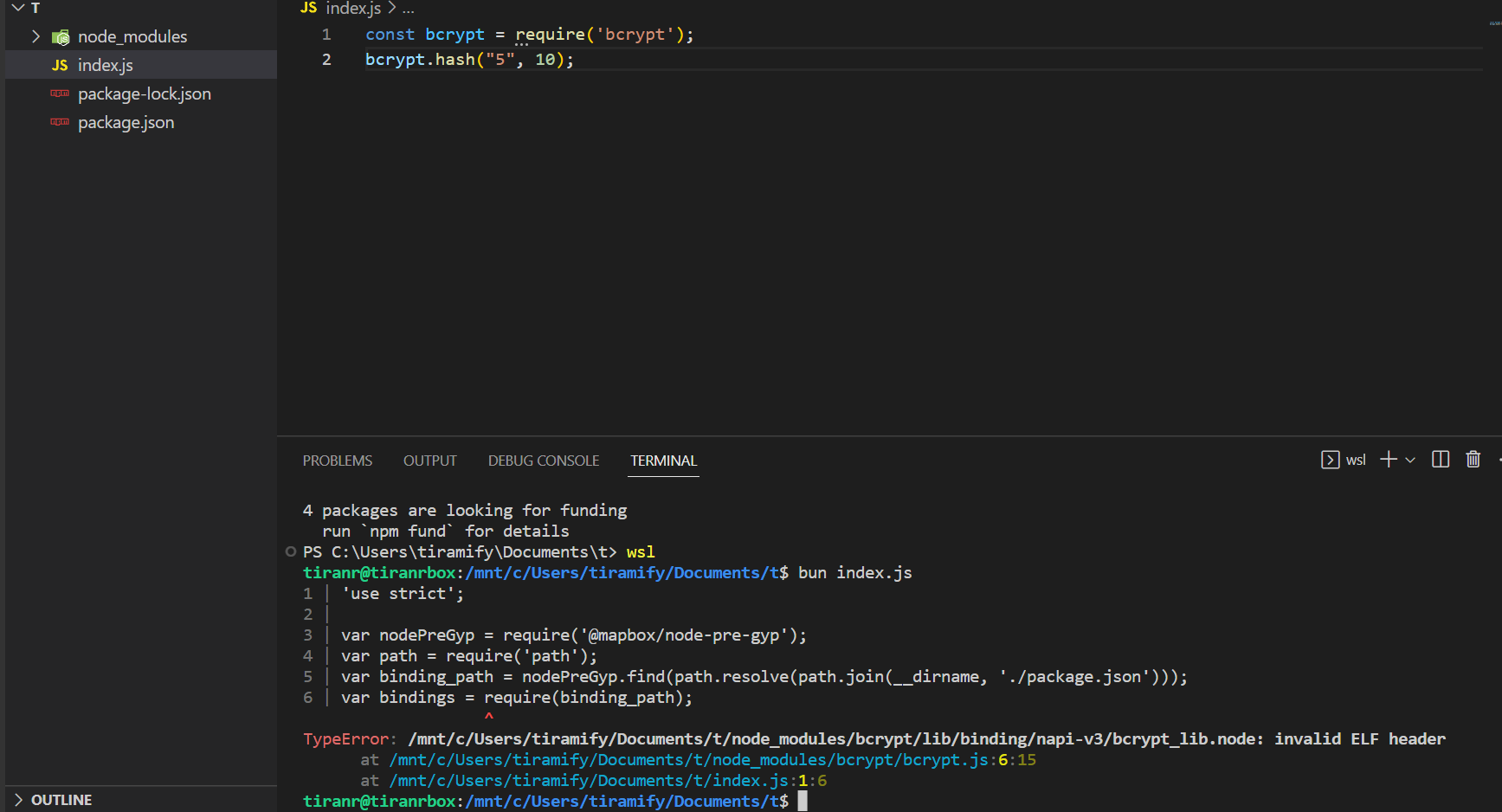Select the wsl terminal entry icon
Viewport: 1502px width, 812px height.
1330,460
